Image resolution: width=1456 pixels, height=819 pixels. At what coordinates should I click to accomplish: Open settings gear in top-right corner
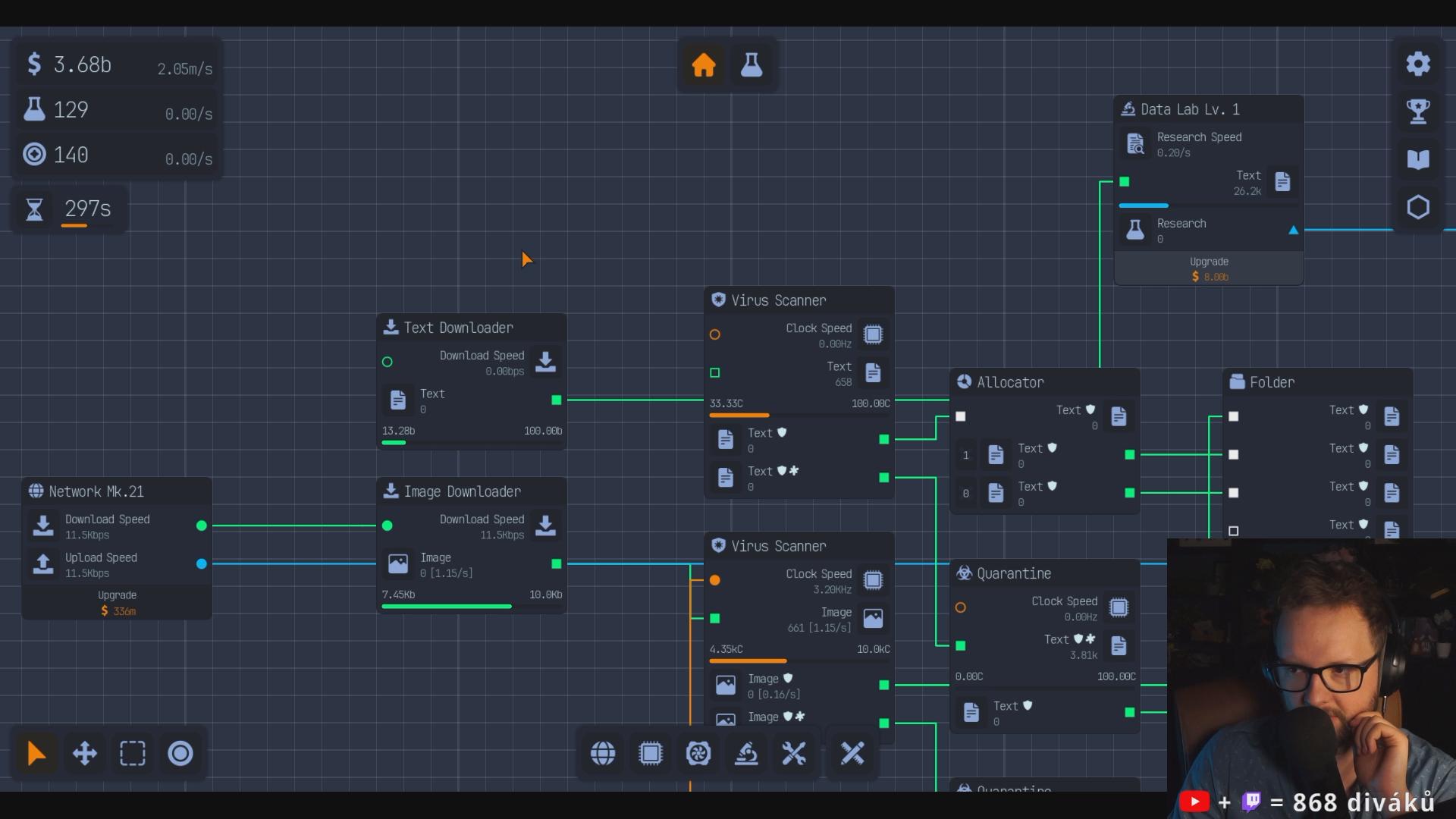(x=1418, y=64)
